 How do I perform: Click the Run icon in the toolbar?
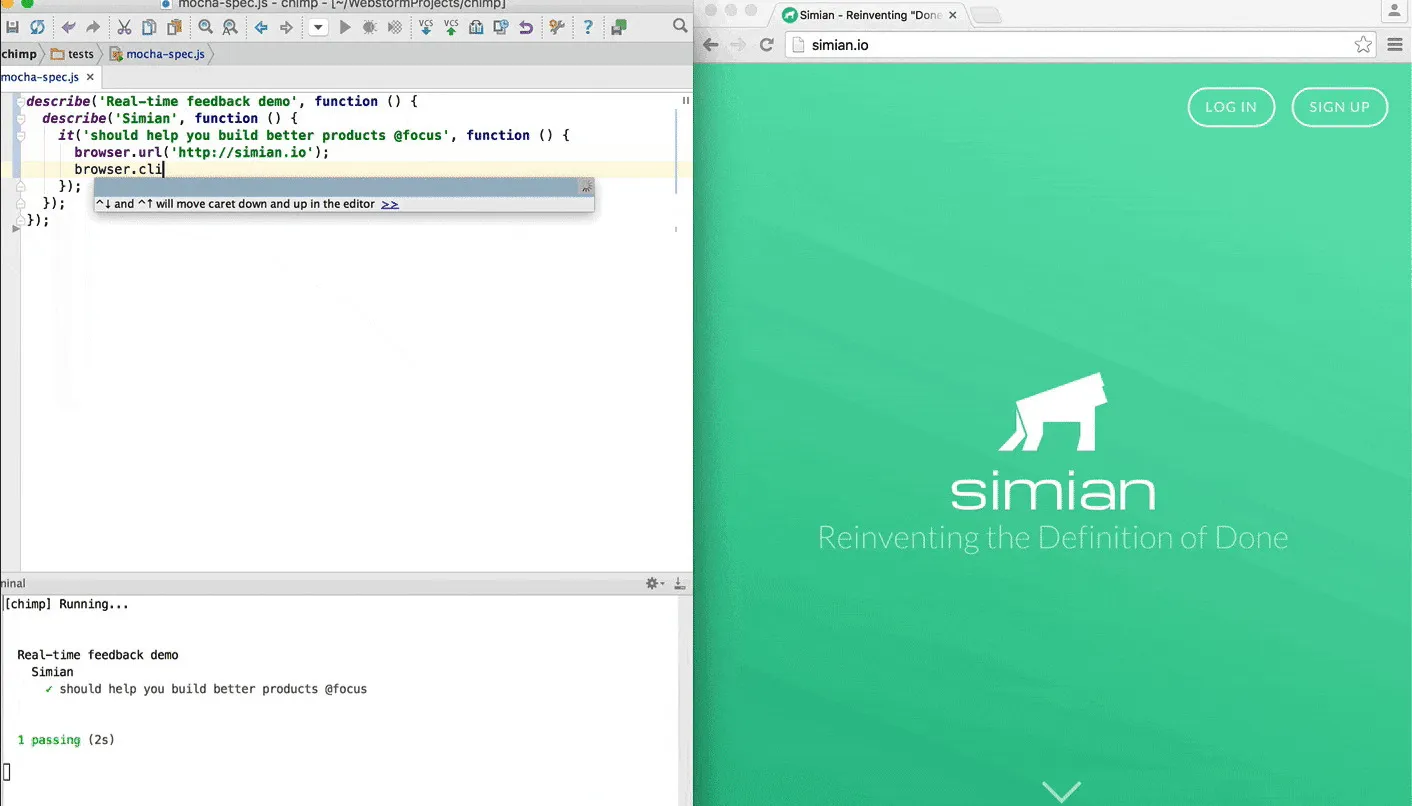345,27
